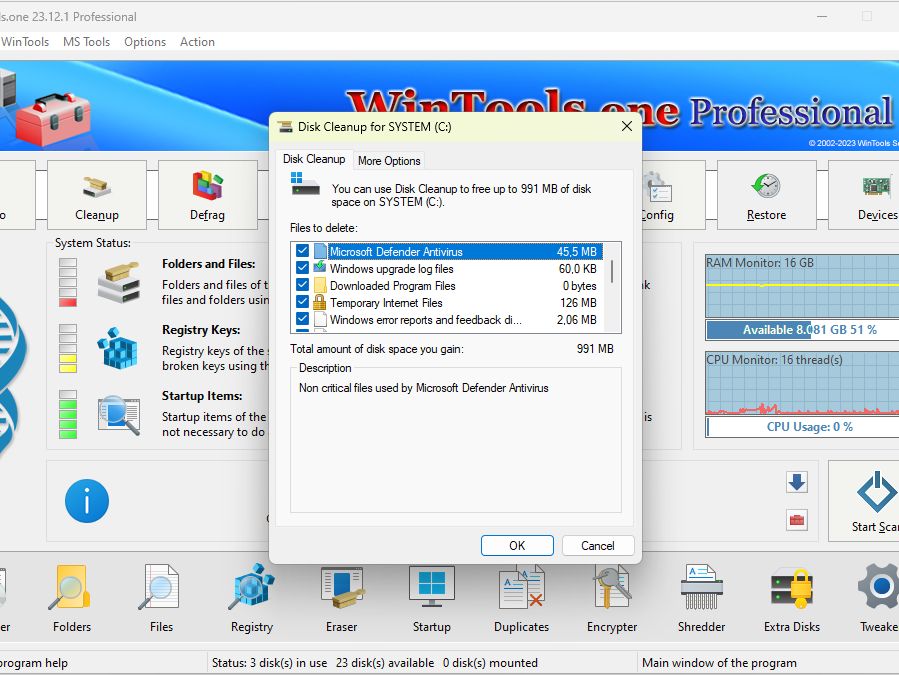Image resolution: width=899 pixels, height=675 pixels.
Task: Click the Available RAM progress bar
Action: (803, 330)
